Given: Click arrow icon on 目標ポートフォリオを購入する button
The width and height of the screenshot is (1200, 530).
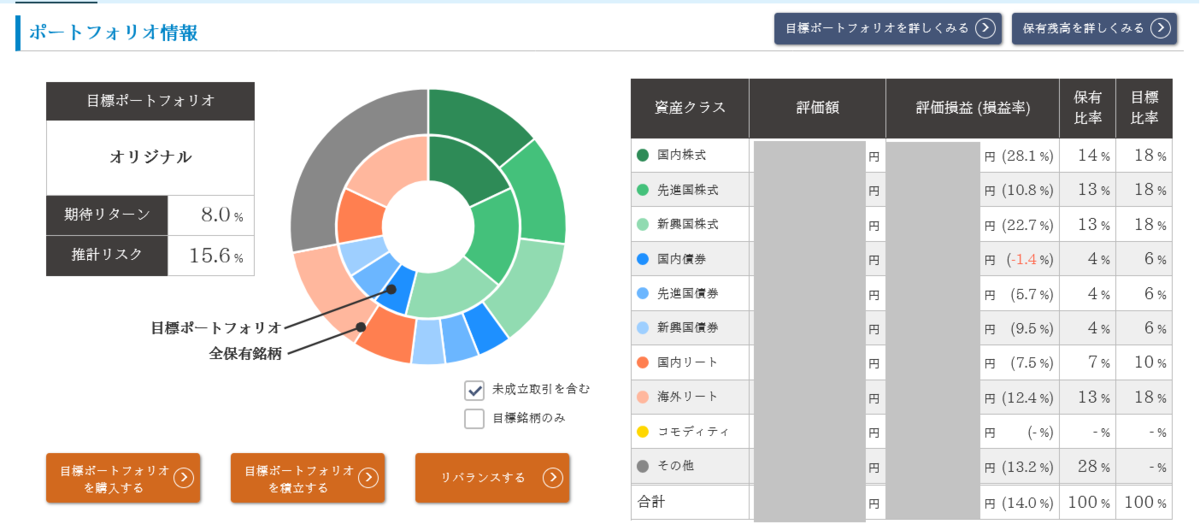Looking at the screenshot, I should (x=183, y=478).
